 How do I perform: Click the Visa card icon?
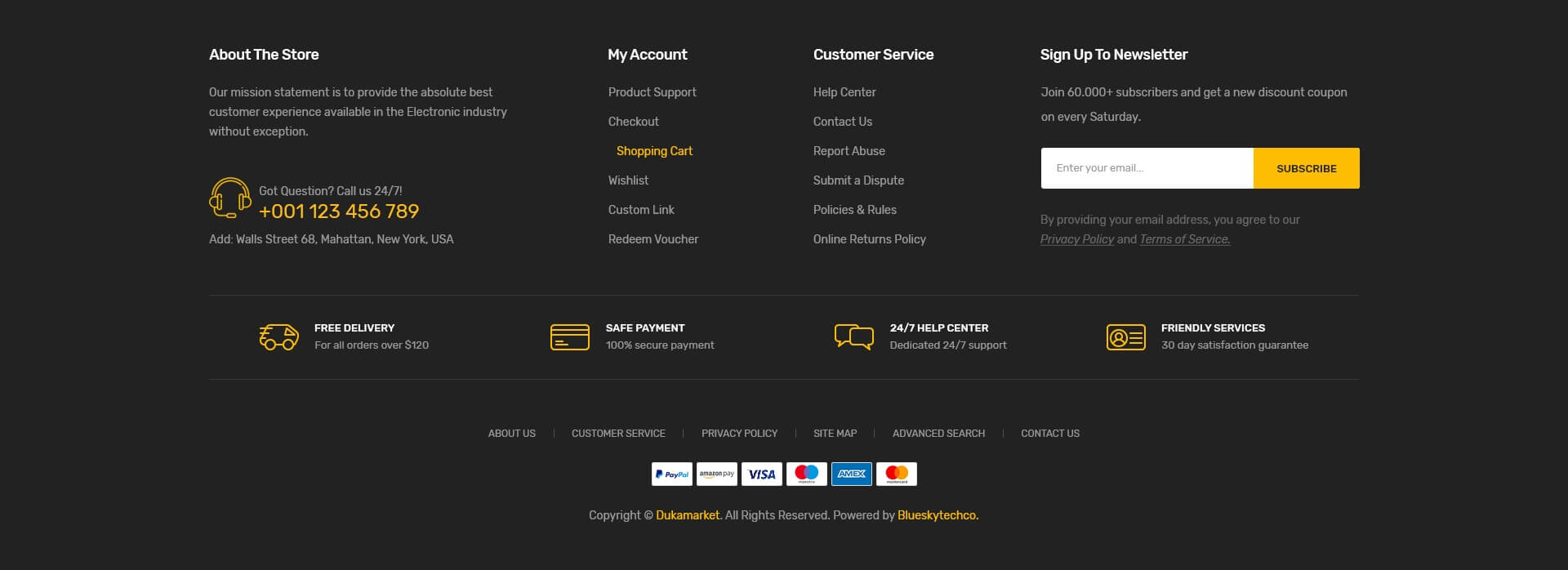point(761,474)
